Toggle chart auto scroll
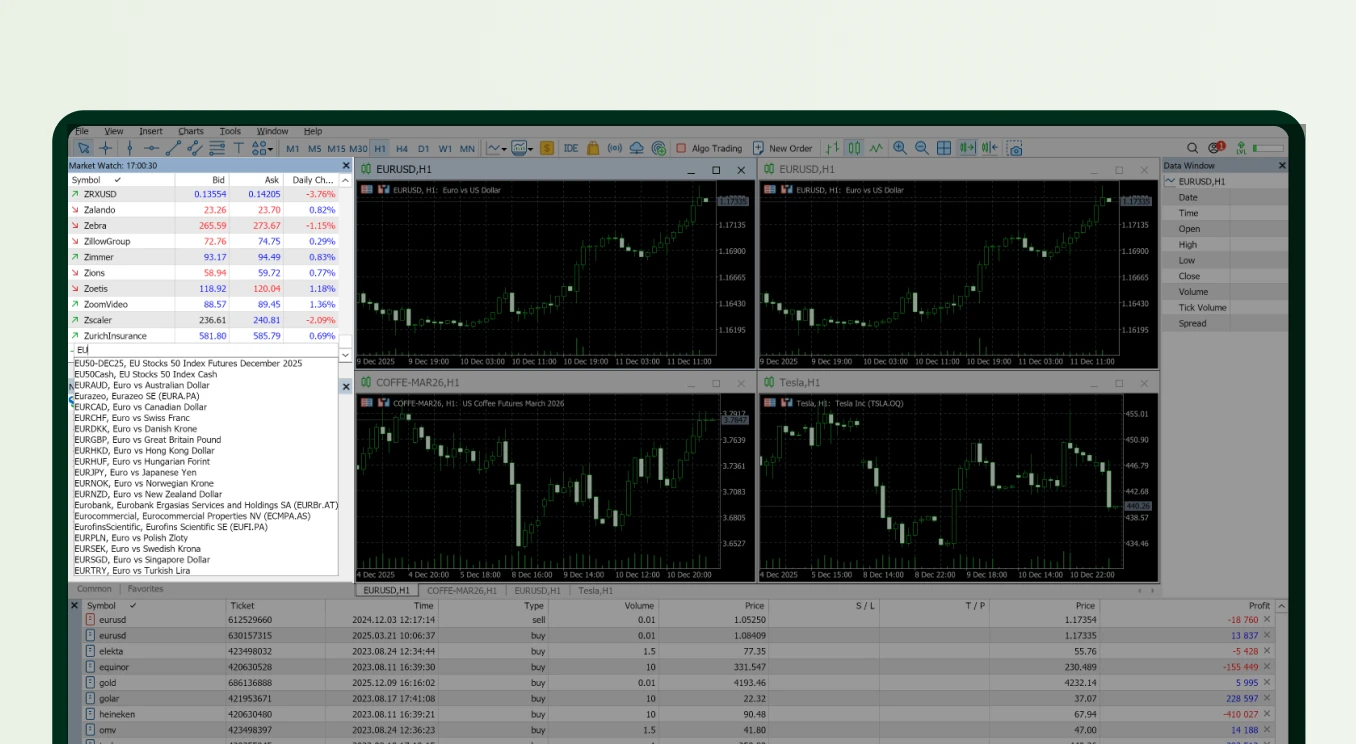 click(967, 147)
